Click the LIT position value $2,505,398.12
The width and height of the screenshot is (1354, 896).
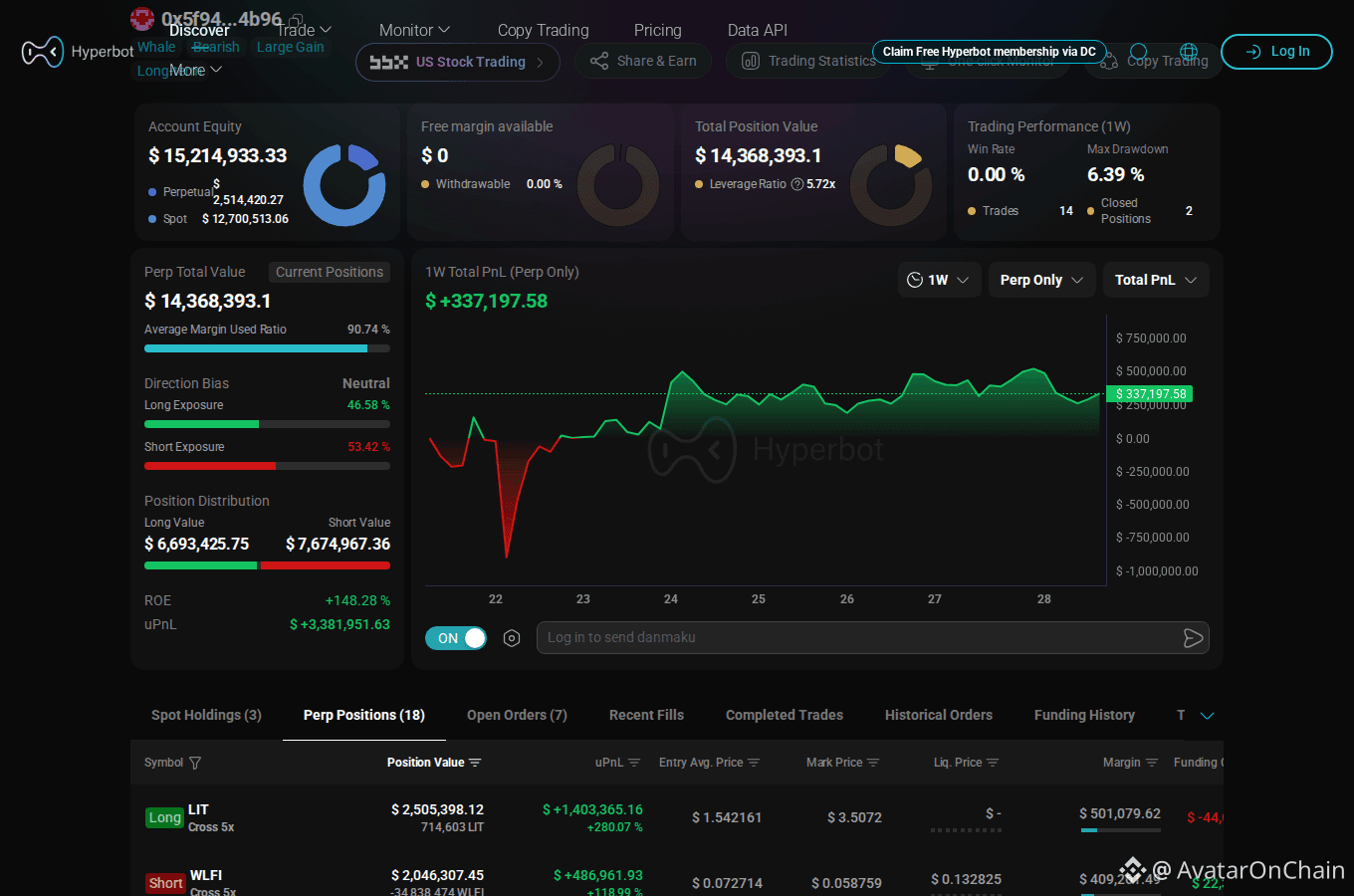437,809
